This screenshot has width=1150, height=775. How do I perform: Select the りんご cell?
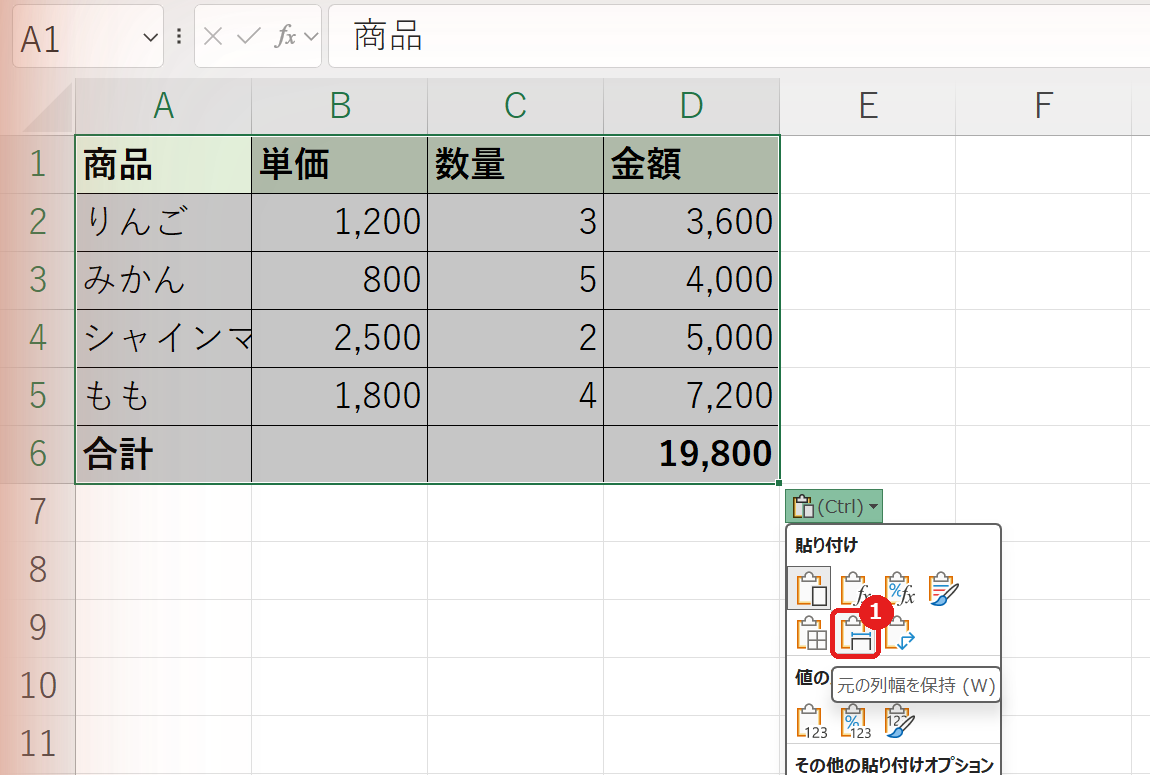click(x=164, y=222)
